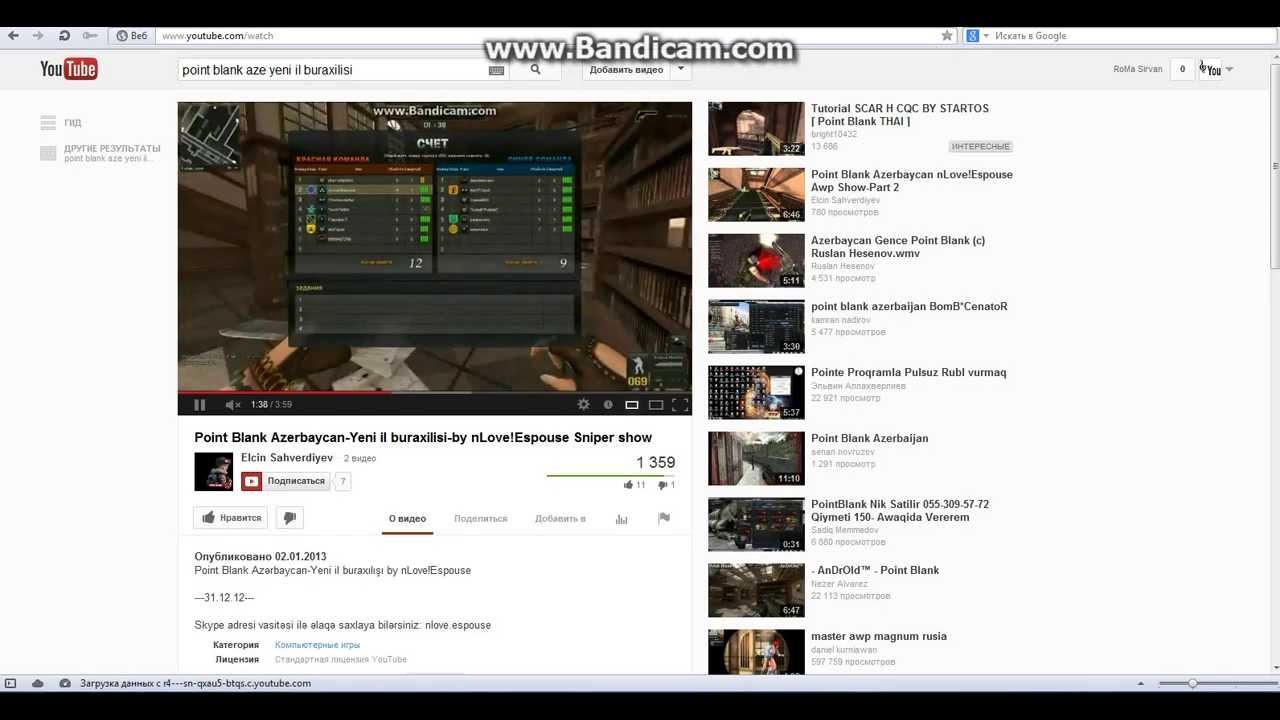Screen dimensions: 1280x720
Task: Seek on the red video progress bar
Action: click(435, 392)
